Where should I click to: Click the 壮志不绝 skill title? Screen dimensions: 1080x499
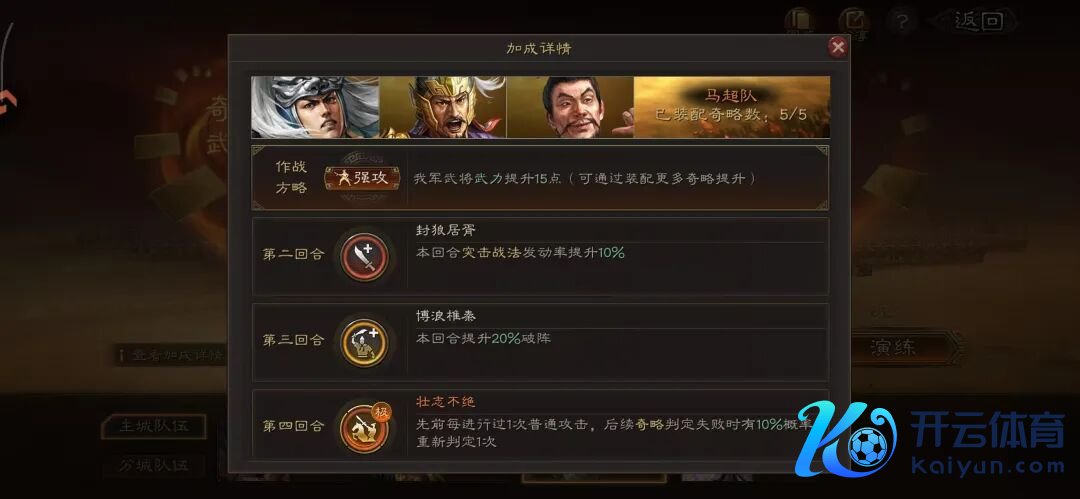[446, 402]
